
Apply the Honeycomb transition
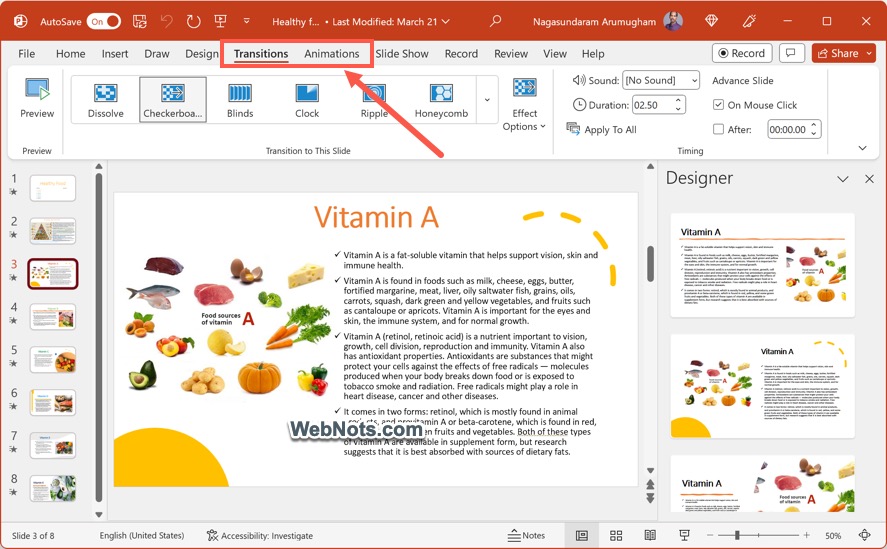click(x=441, y=101)
